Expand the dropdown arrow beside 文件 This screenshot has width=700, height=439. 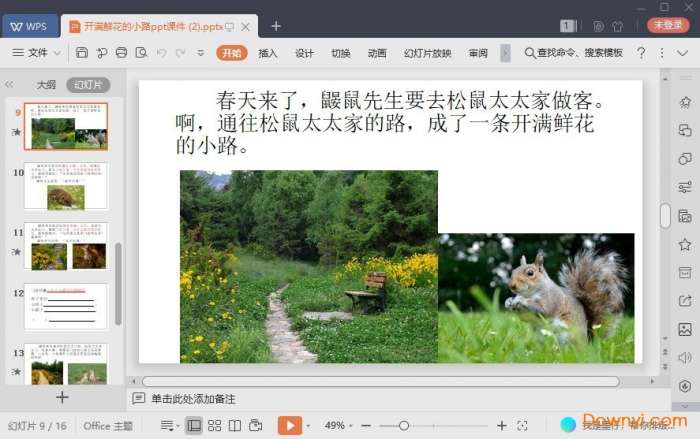(57, 53)
